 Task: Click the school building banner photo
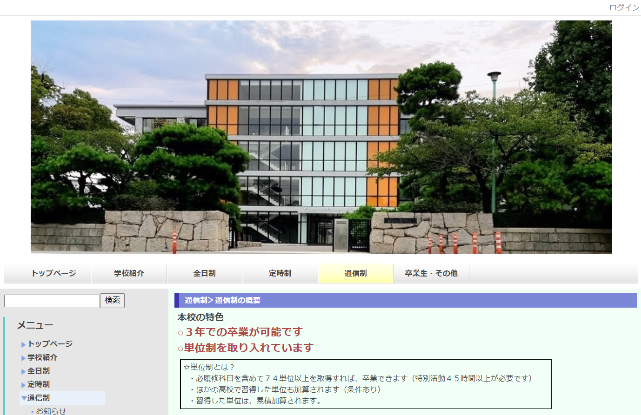[x=321, y=137]
